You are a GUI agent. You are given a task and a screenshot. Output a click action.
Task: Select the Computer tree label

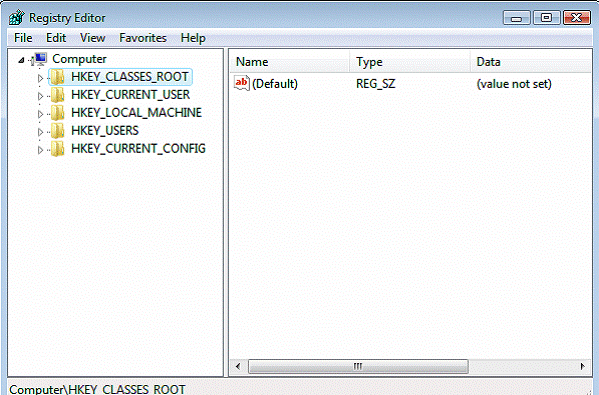click(79, 59)
